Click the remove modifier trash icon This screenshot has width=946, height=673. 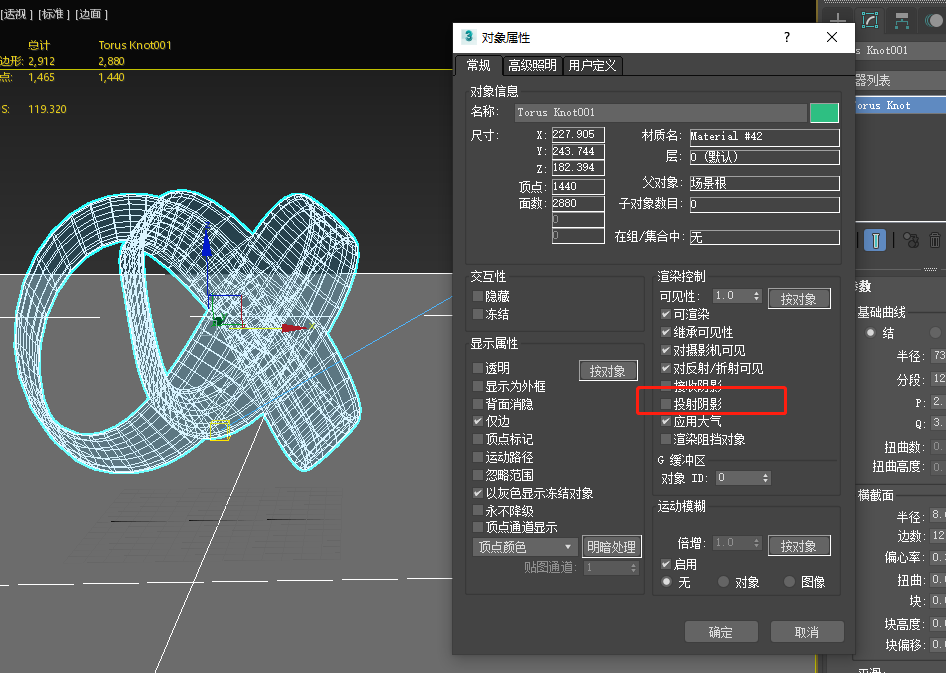tap(933, 240)
